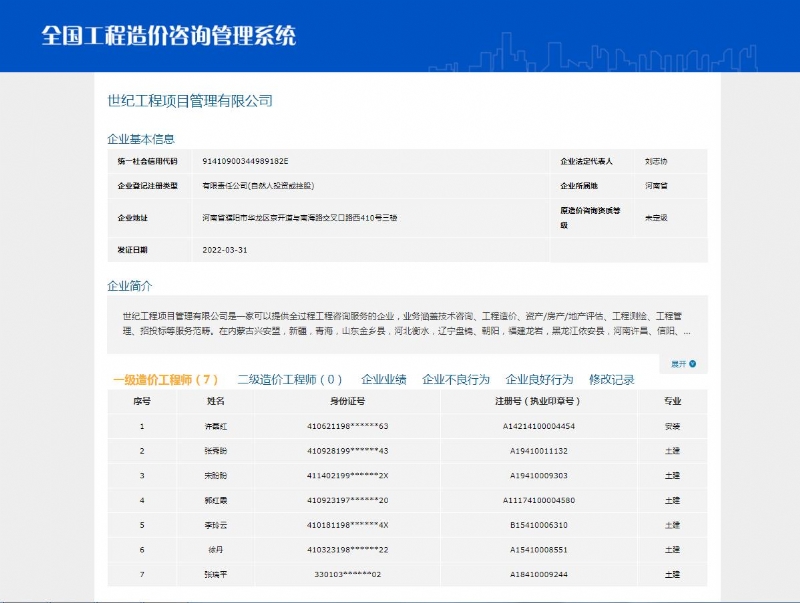Click the issue date 2022-03-31
Image resolution: width=800 pixels, height=603 pixels.
[x=225, y=250]
